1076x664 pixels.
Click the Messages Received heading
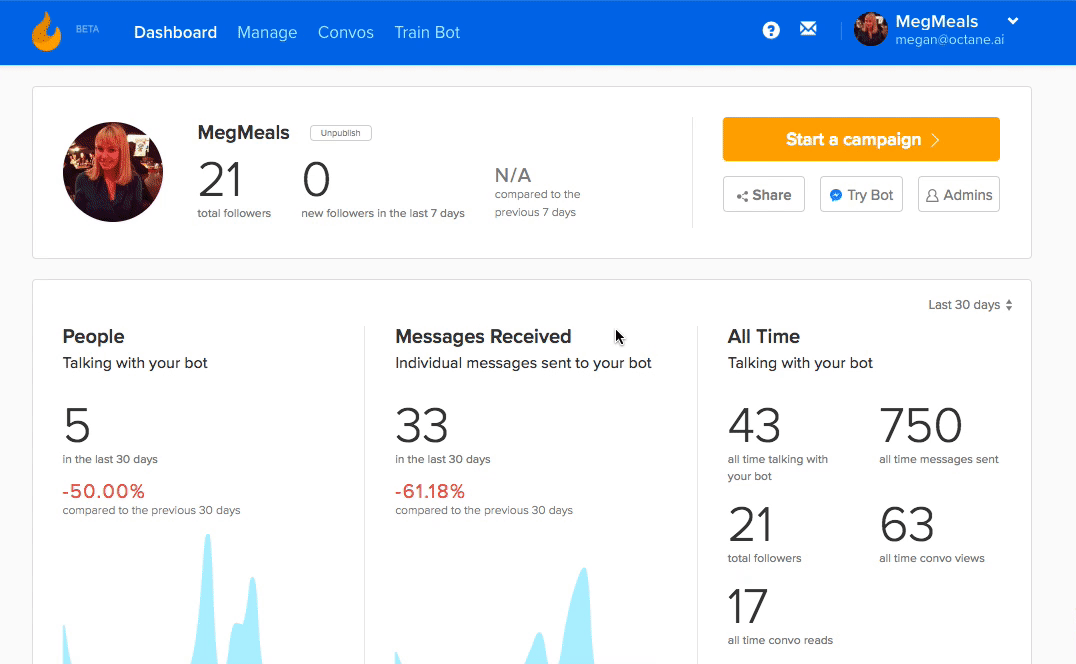(483, 336)
